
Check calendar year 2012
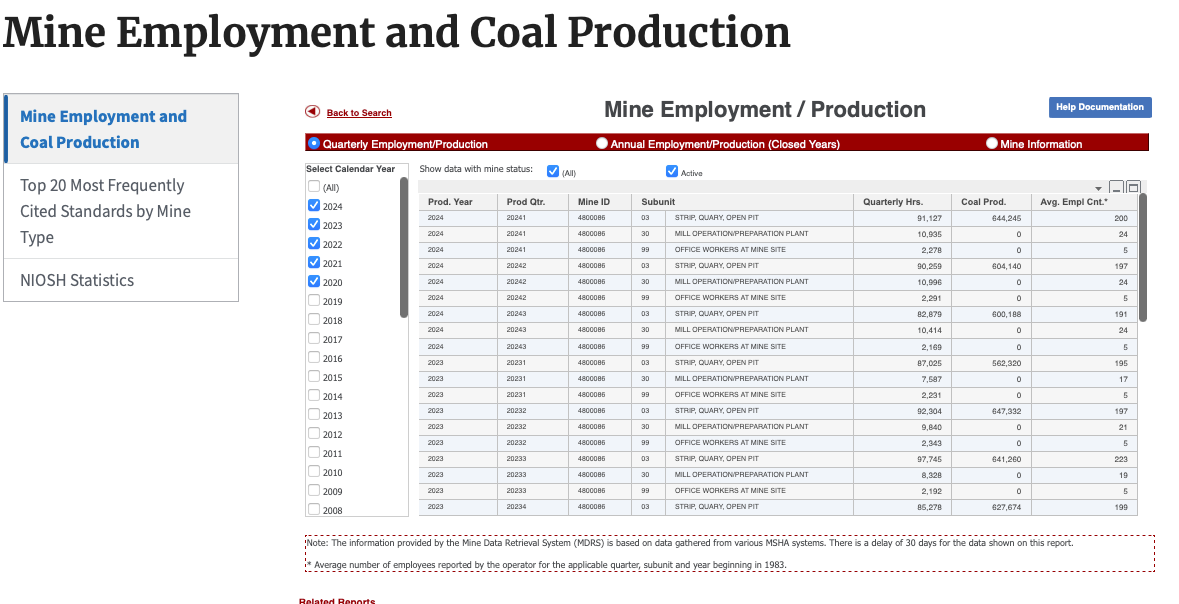coord(314,433)
